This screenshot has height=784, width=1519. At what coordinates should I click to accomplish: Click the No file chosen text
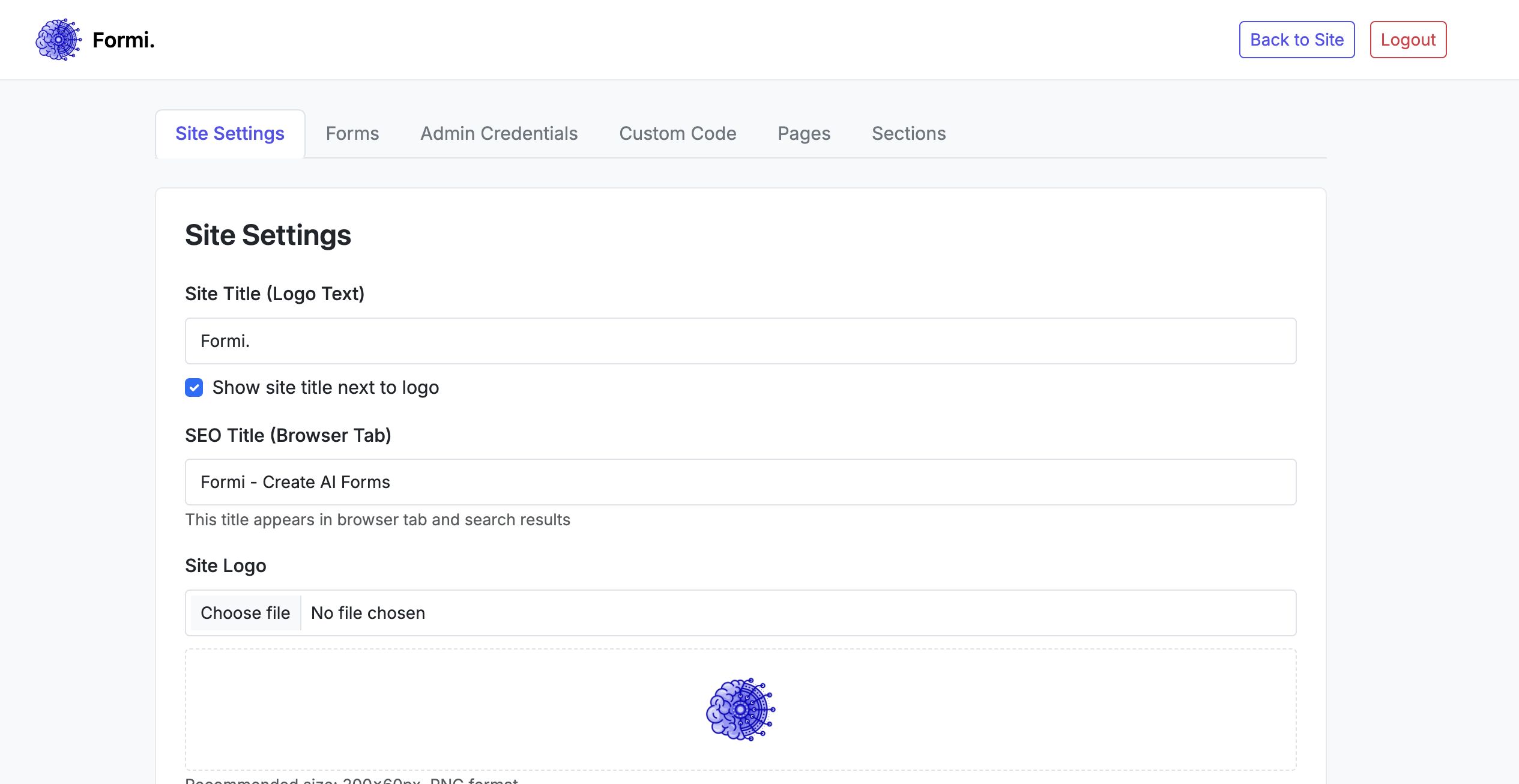368,613
